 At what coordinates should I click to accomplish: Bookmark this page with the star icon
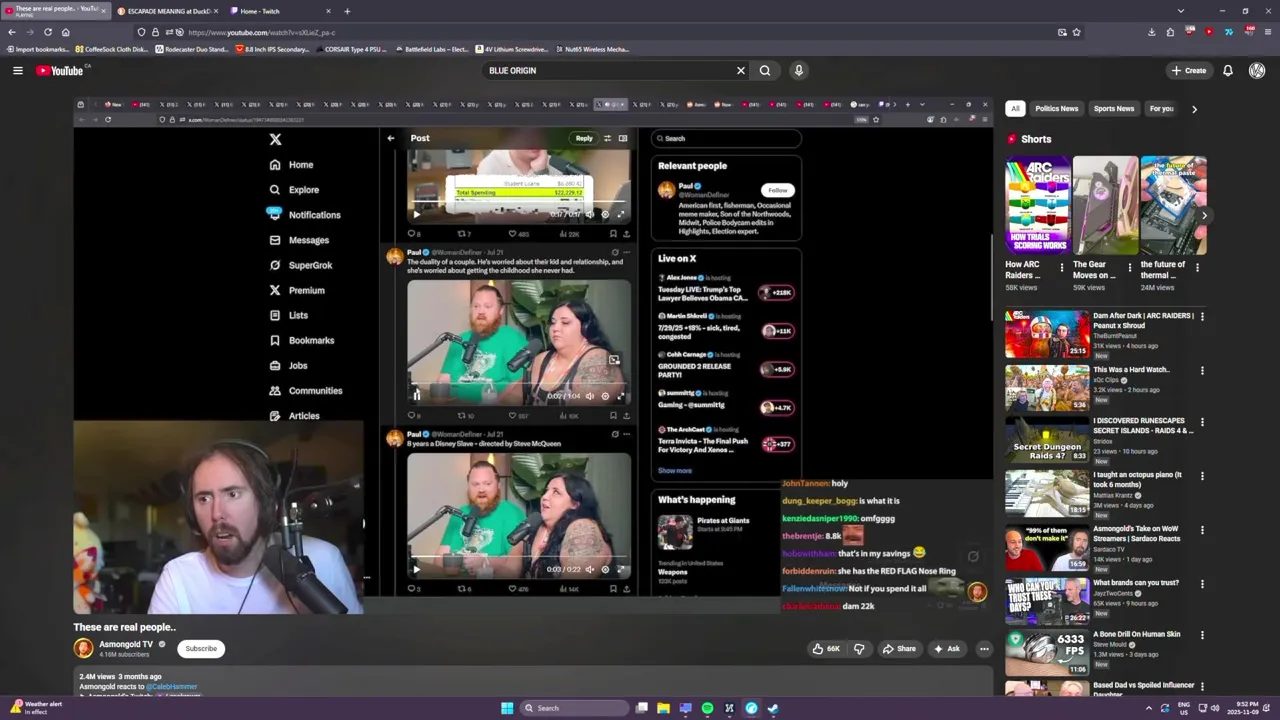pyautogui.click(x=1076, y=32)
